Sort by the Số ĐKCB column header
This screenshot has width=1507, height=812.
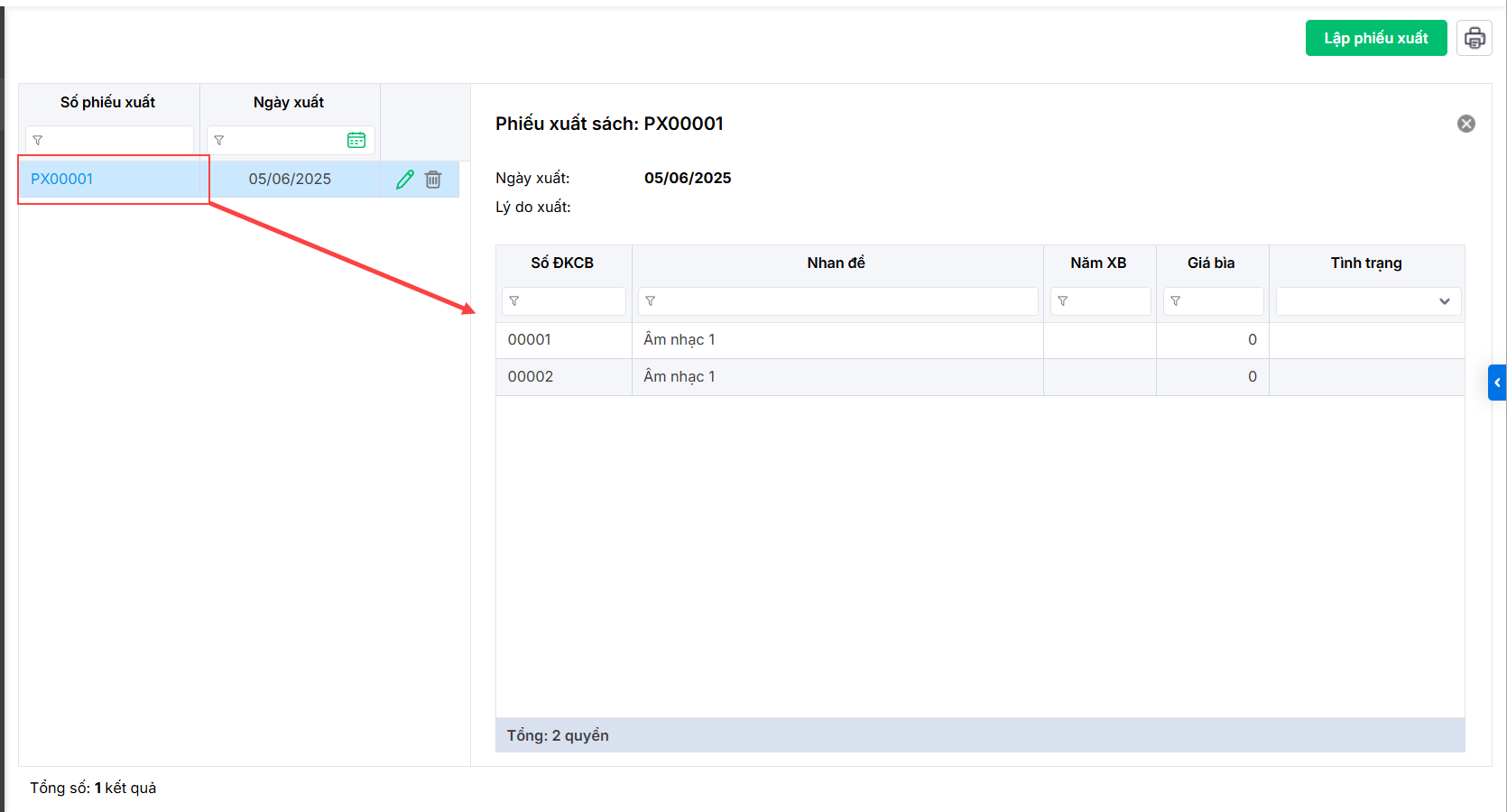[562, 263]
